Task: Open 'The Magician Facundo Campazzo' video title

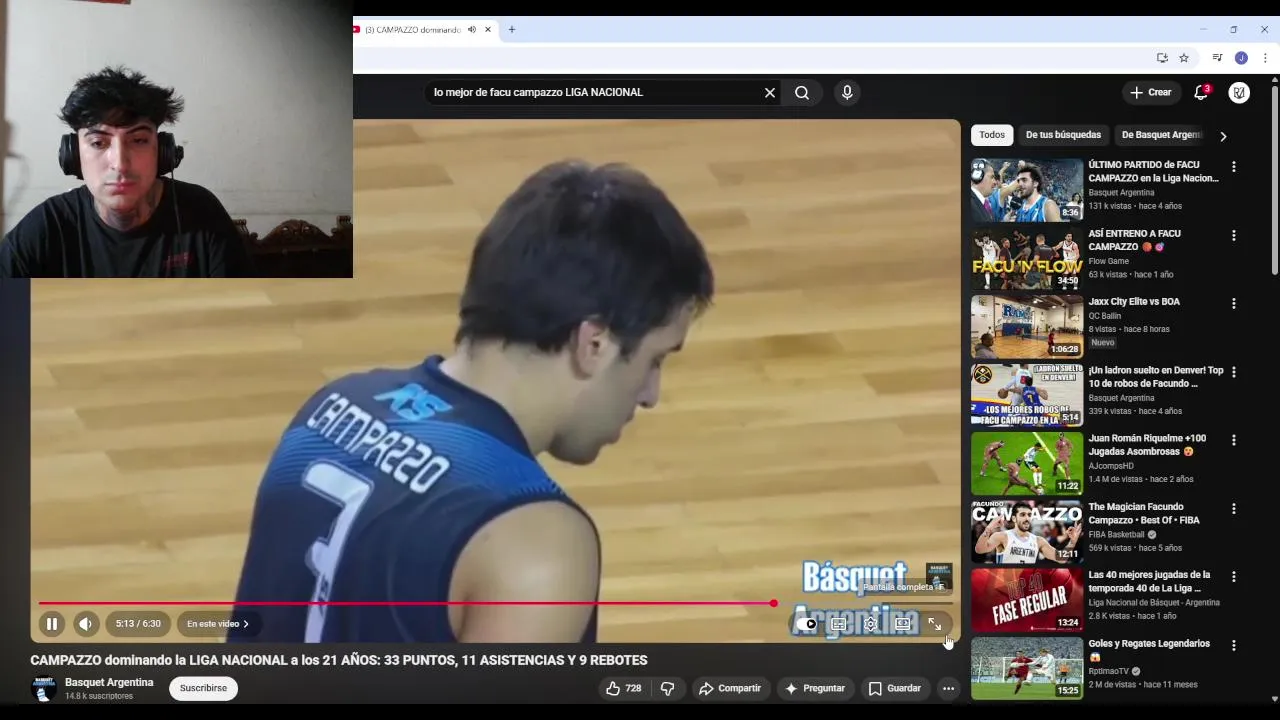Action: 1144,513
